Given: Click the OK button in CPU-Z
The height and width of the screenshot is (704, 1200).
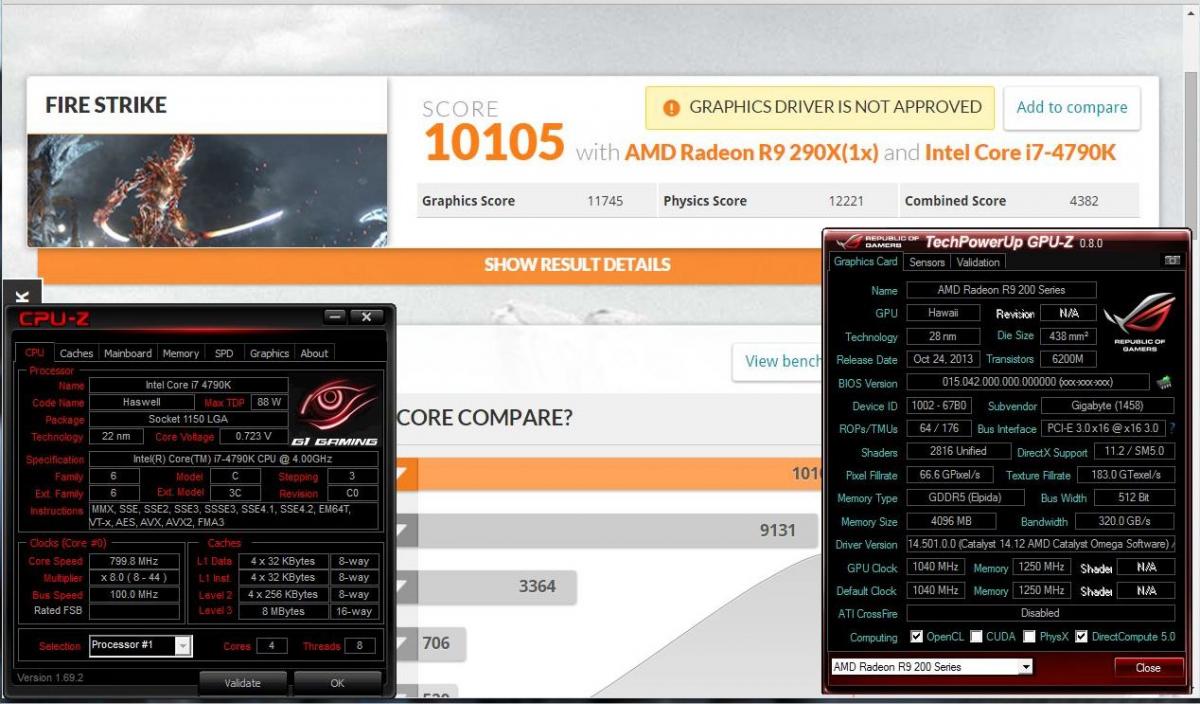Looking at the screenshot, I should 337,683.
